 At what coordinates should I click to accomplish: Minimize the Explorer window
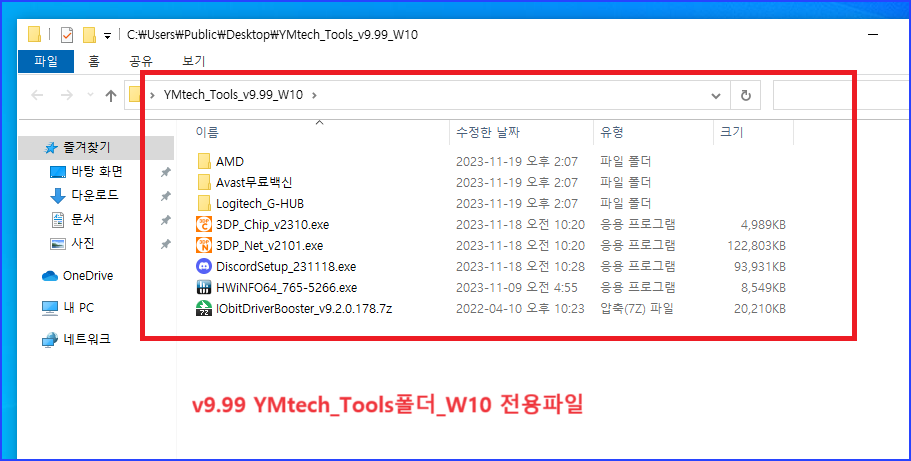[x=872, y=35]
